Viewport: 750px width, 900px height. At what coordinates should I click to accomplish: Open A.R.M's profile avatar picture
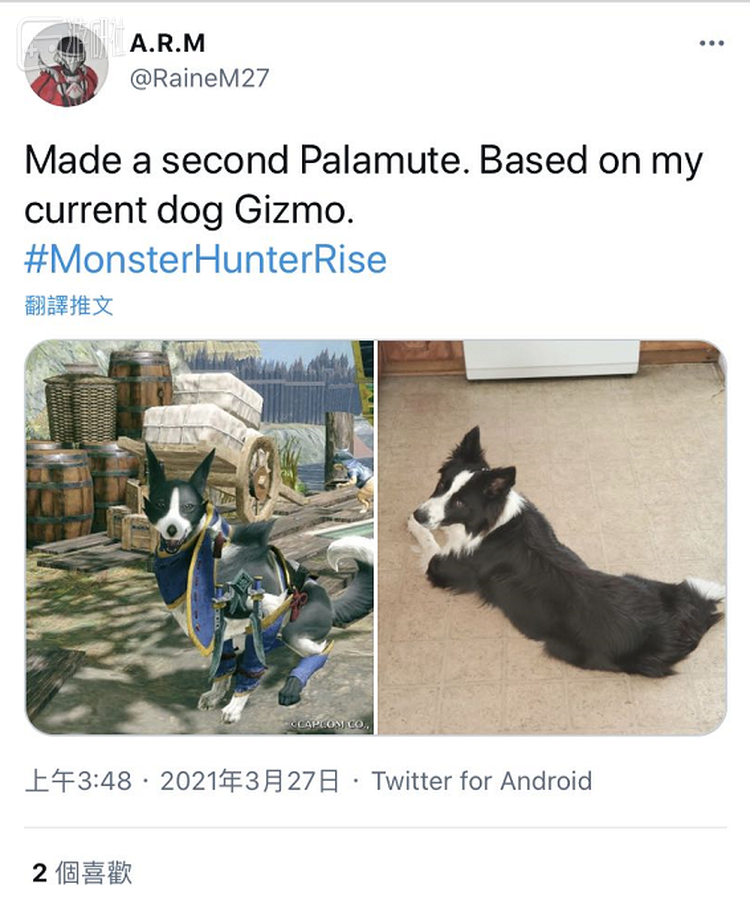[67, 65]
